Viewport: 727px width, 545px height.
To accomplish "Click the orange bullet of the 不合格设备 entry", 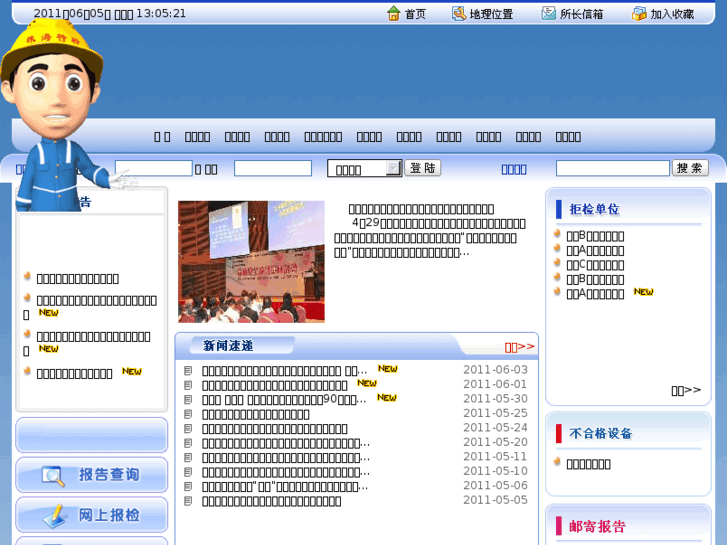I will (557, 462).
